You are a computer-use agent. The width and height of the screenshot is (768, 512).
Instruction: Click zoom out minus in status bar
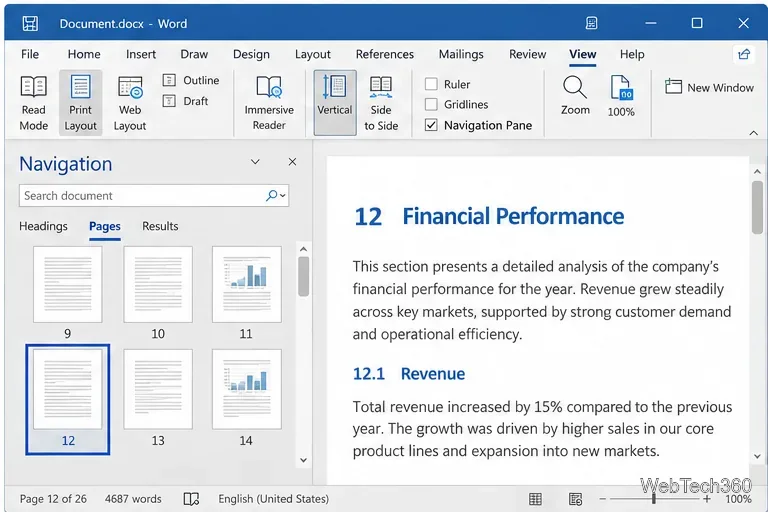pyautogui.click(x=602, y=499)
